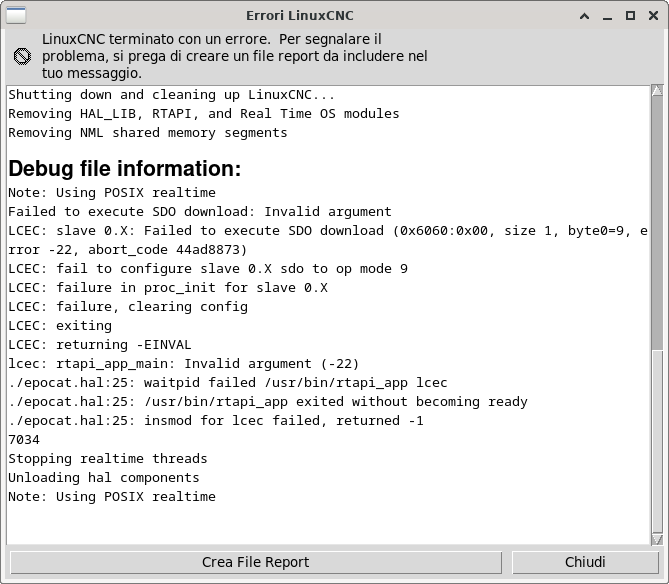The height and width of the screenshot is (584, 669).
Task: Click the 'Failed to execute SDO download' line
Action: 200,212
